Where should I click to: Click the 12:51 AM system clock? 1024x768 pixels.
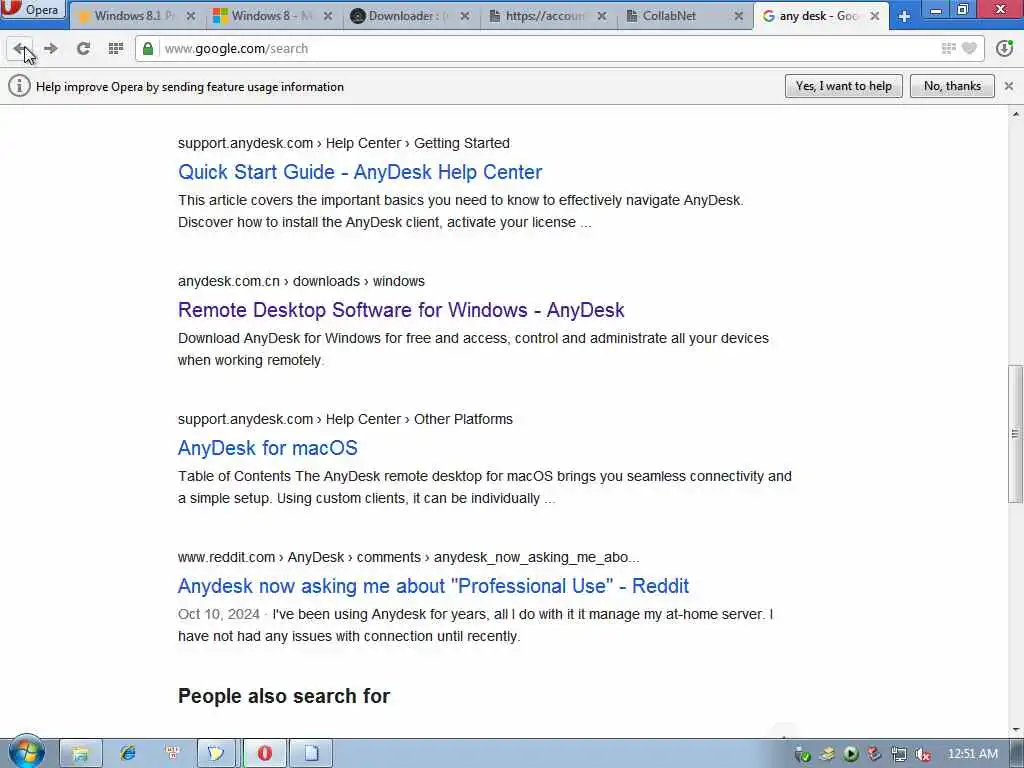coord(972,754)
